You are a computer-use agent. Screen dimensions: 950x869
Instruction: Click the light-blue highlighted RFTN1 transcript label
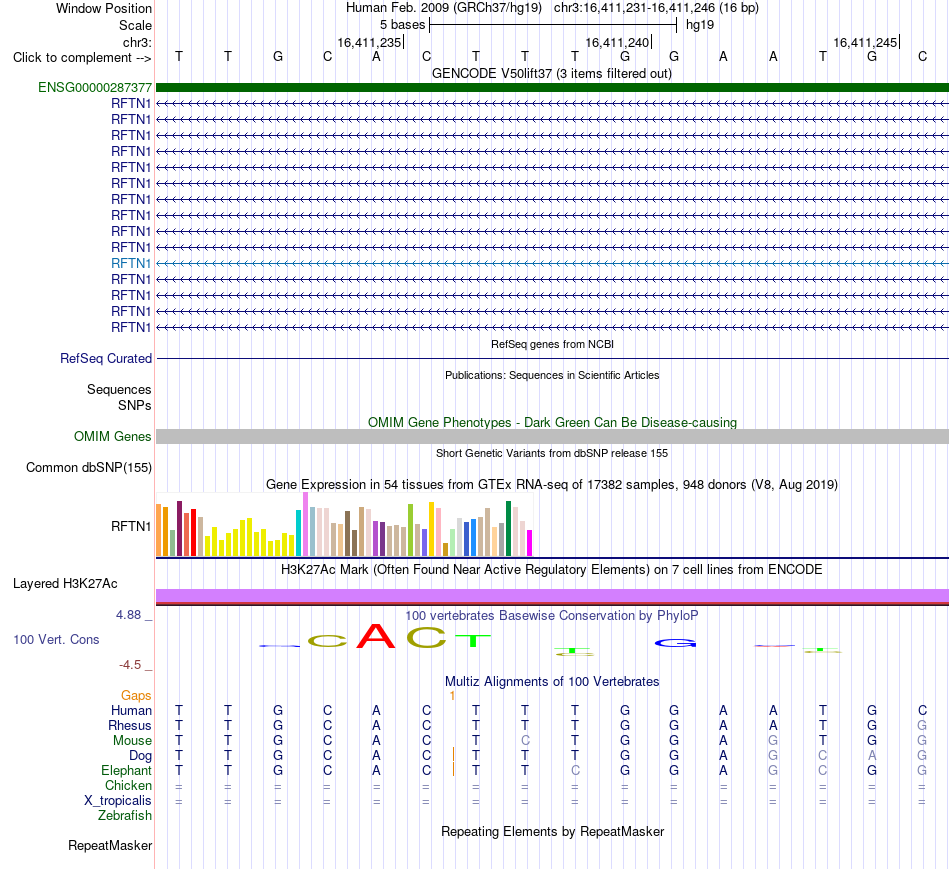pyautogui.click(x=131, y=264)
